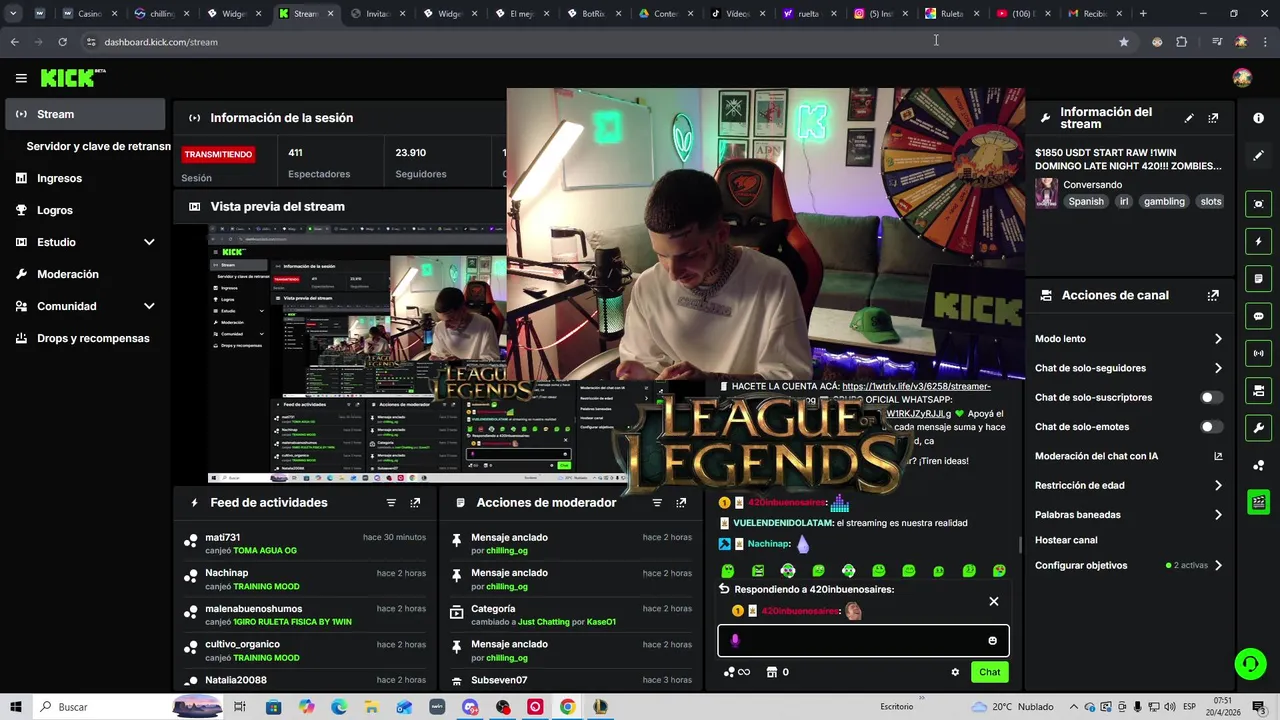Open chat settings gear icon
Image resolution: width=1280 pixels, height=720 pixels.
click(x=955, y=672)
